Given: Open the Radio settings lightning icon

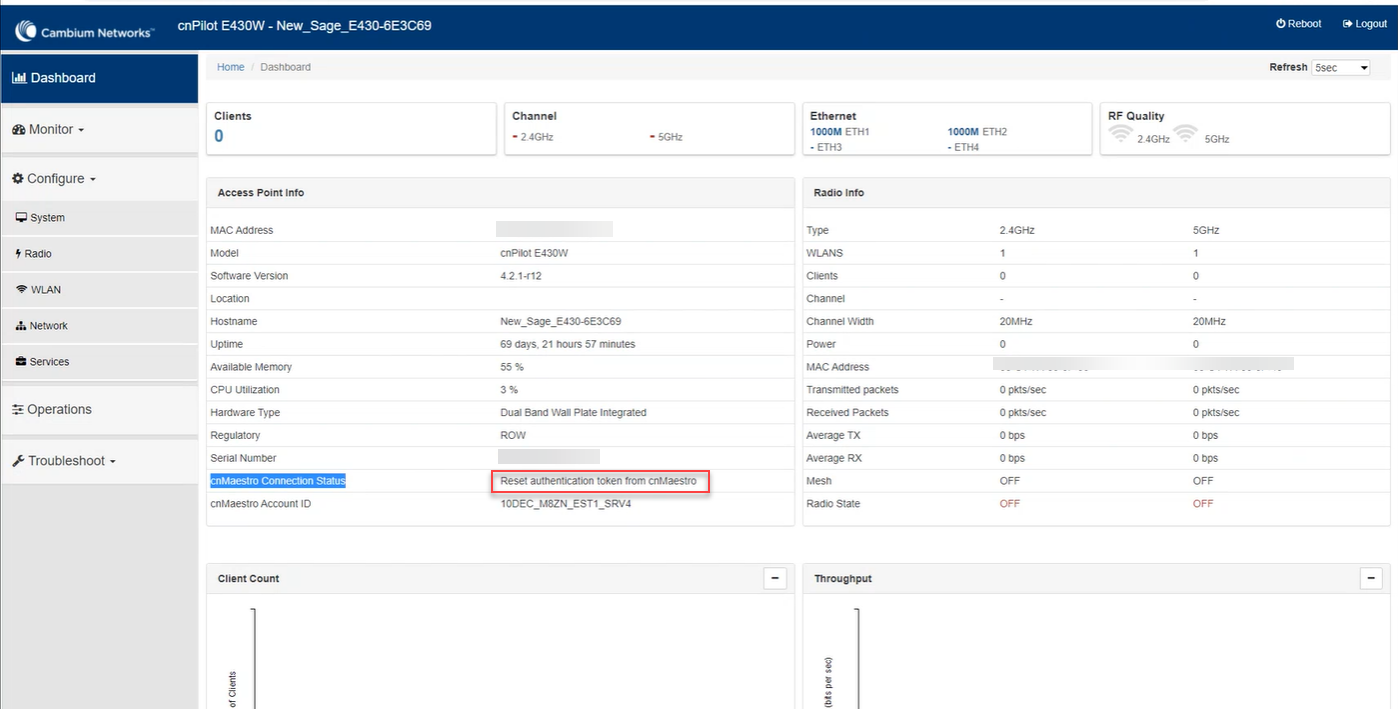Looking at the screenshot, I should 19,254.
